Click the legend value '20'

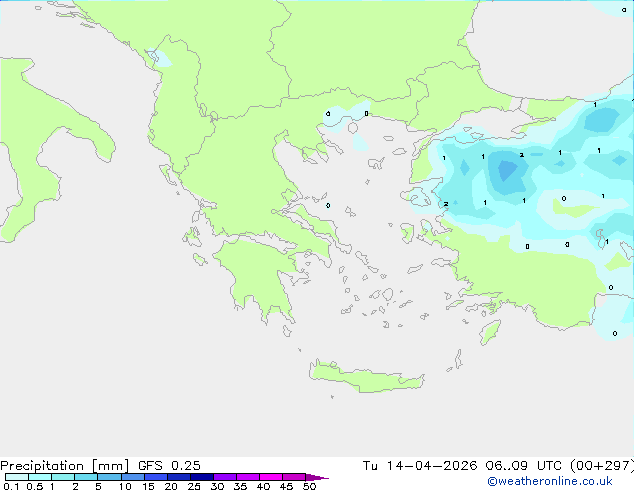click(171, 486)
